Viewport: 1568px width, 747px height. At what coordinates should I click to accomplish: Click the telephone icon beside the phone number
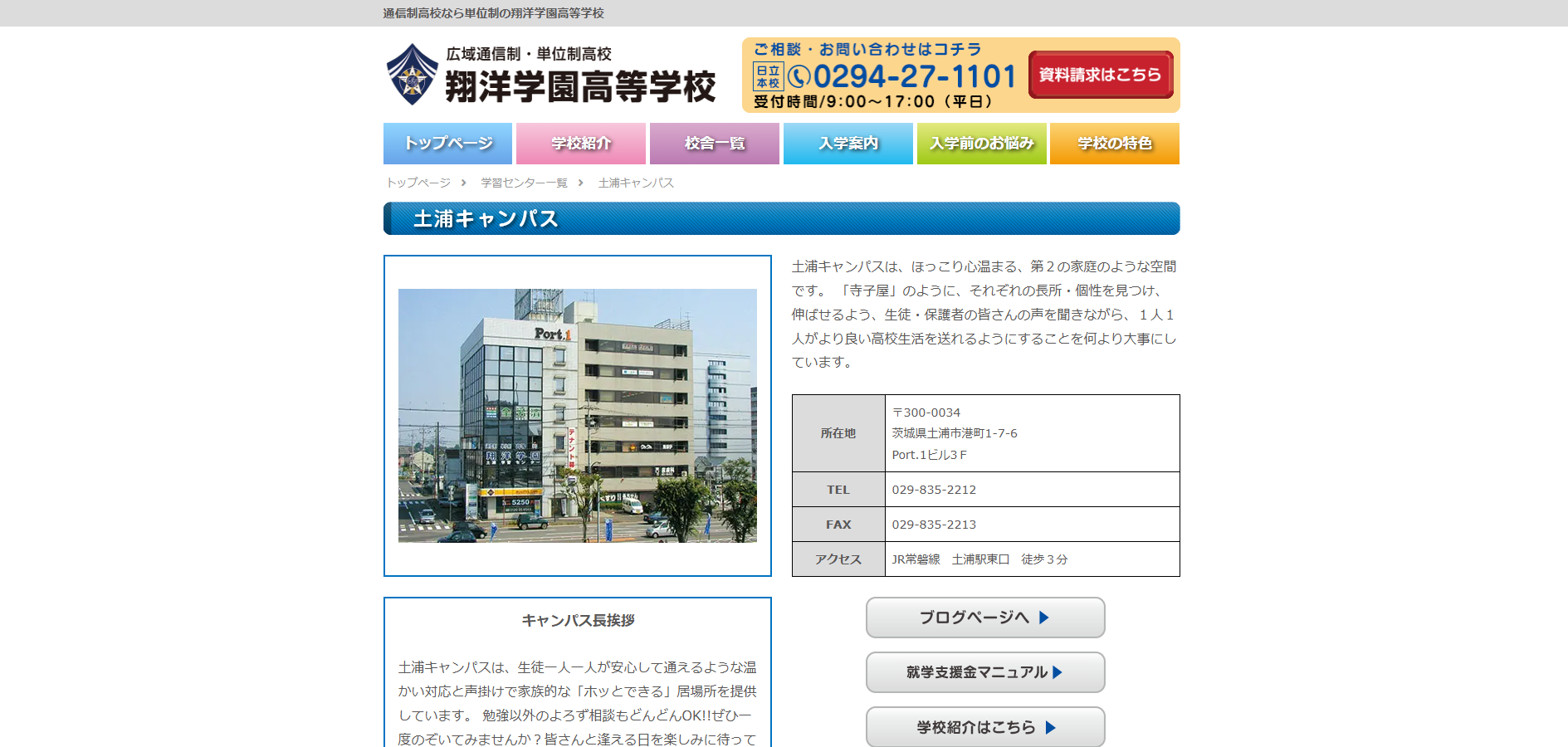point(799,77)
